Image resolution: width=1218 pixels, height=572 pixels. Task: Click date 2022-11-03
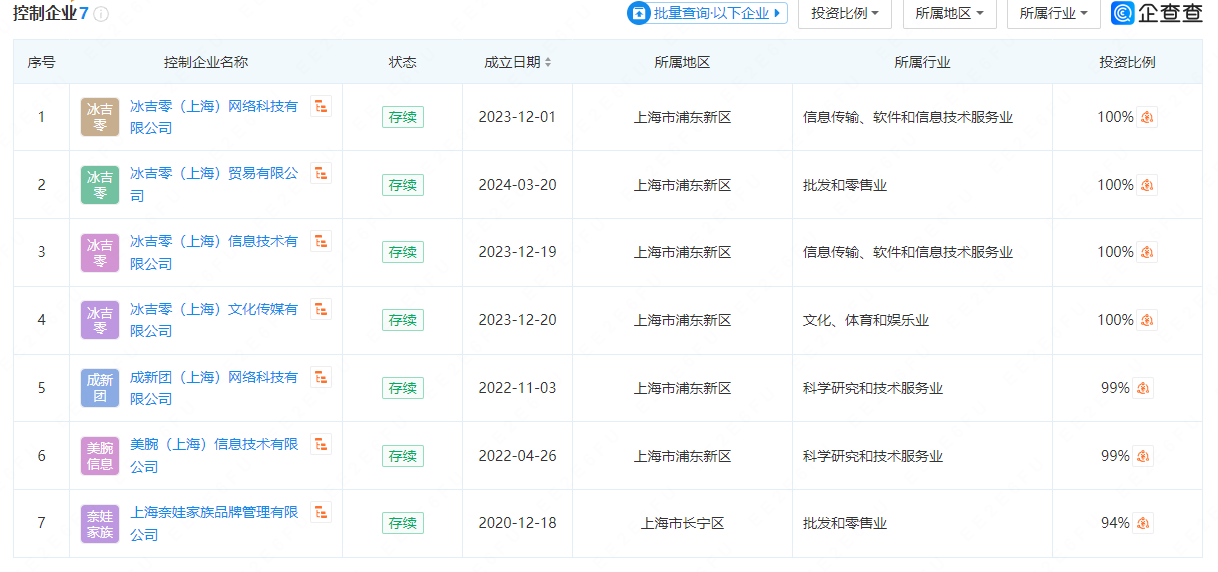[517, 388]
